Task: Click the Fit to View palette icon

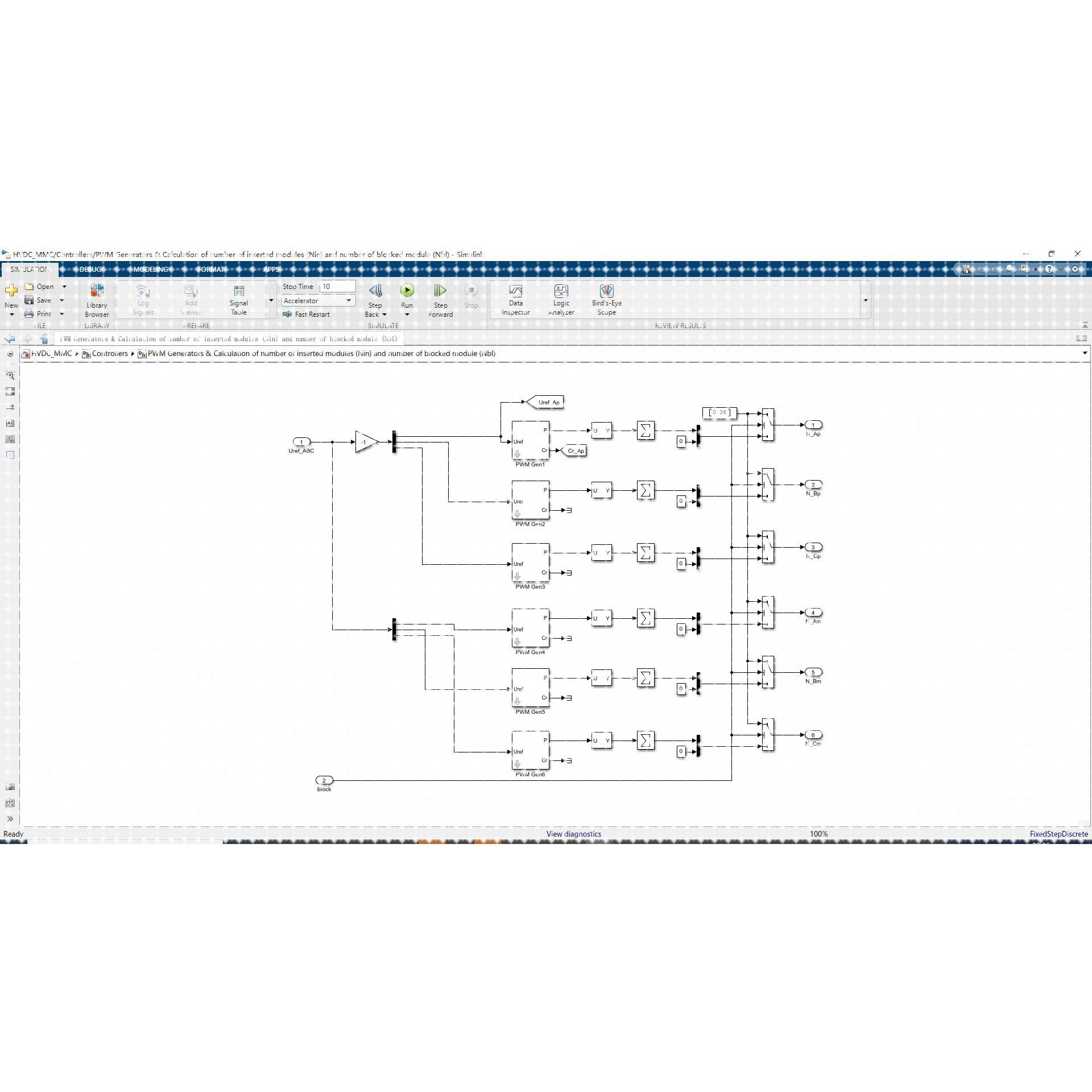Action: click(x=10, y=391)
